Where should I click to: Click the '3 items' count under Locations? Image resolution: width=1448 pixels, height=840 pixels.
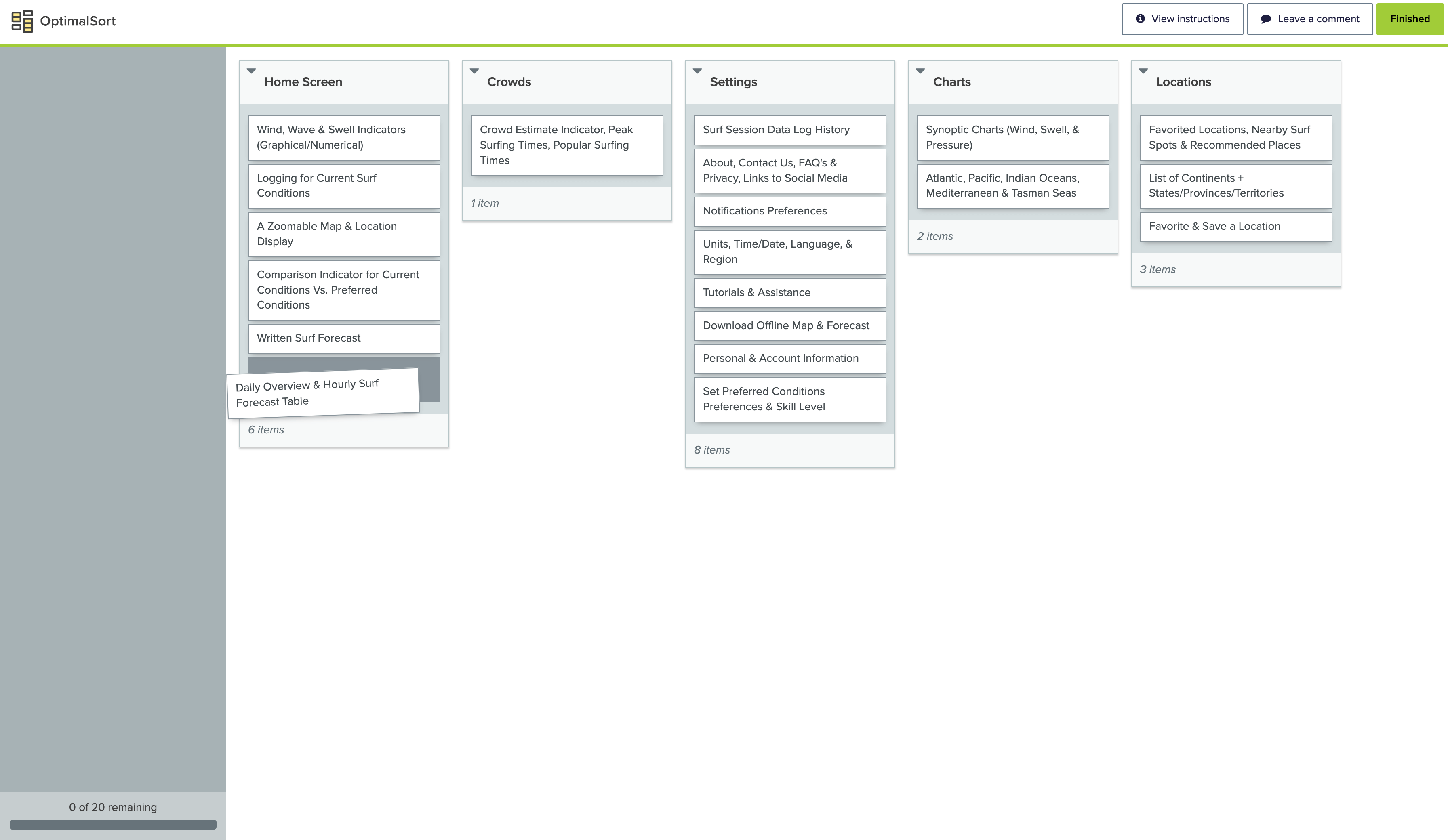pyautogui.click(x=1158, y=269)
